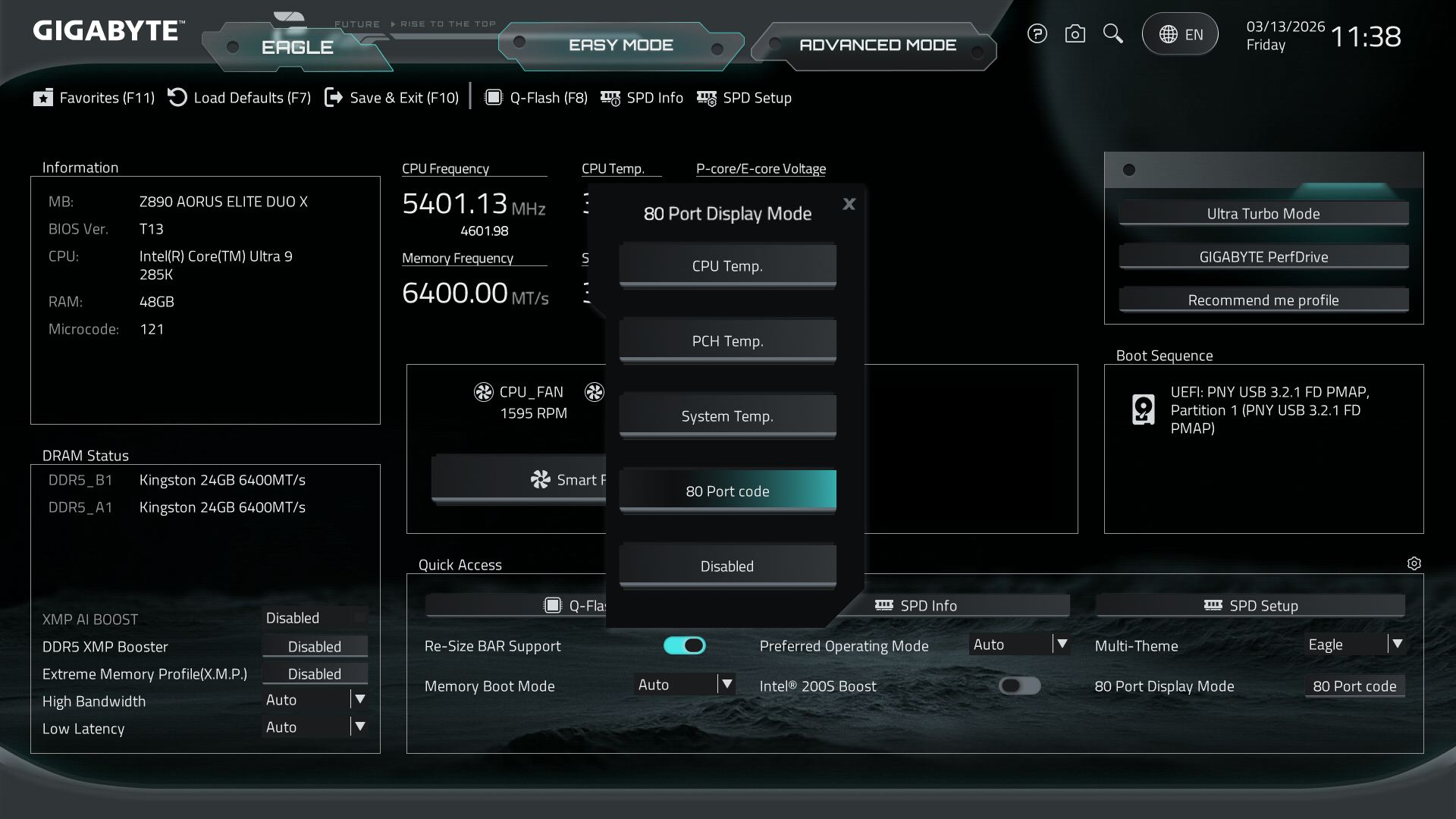
Task: Click Save & Exit (F10)
Action: [392, 98]
